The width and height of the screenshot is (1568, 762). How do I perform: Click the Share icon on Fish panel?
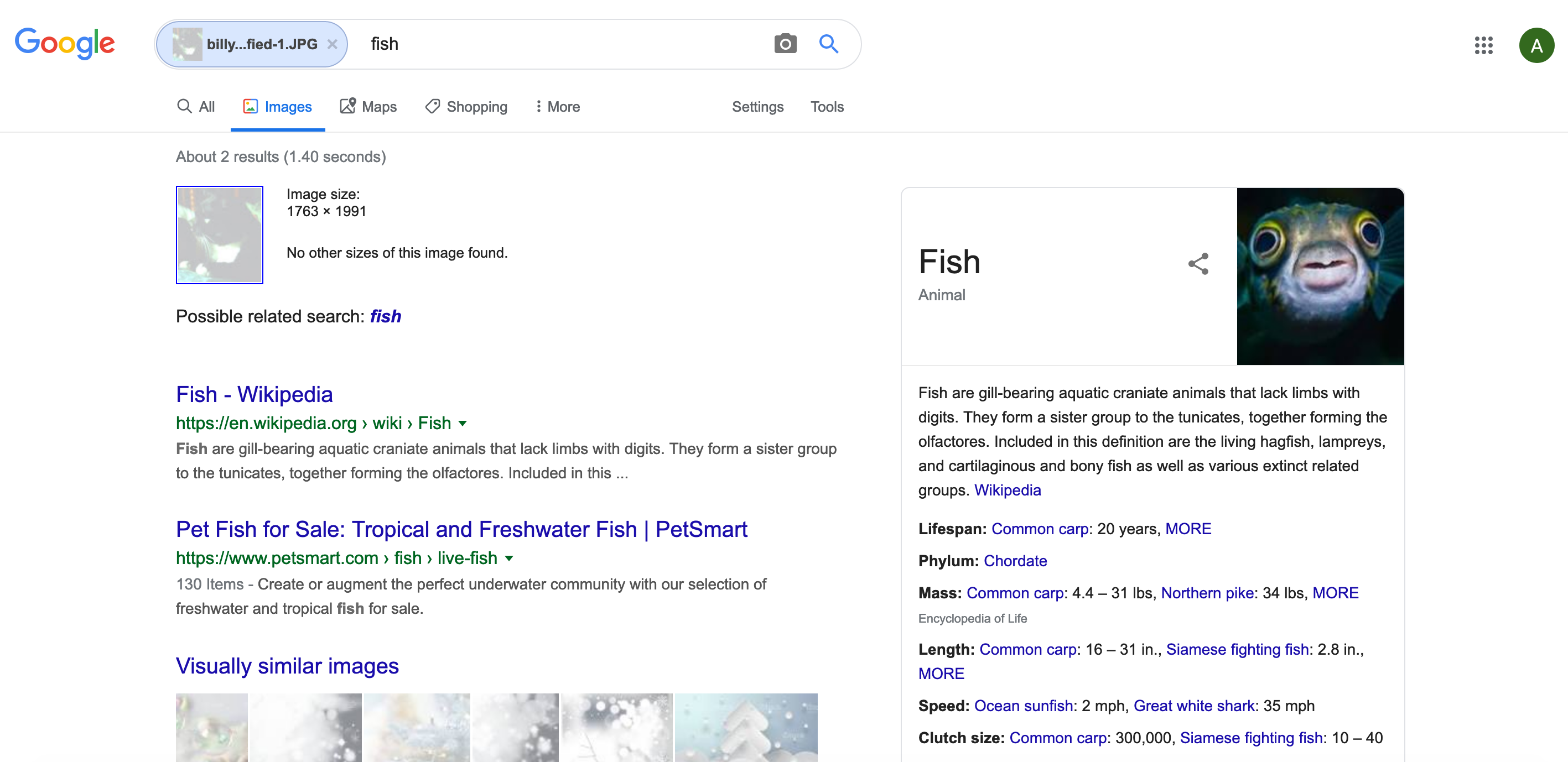[1198, 264]
